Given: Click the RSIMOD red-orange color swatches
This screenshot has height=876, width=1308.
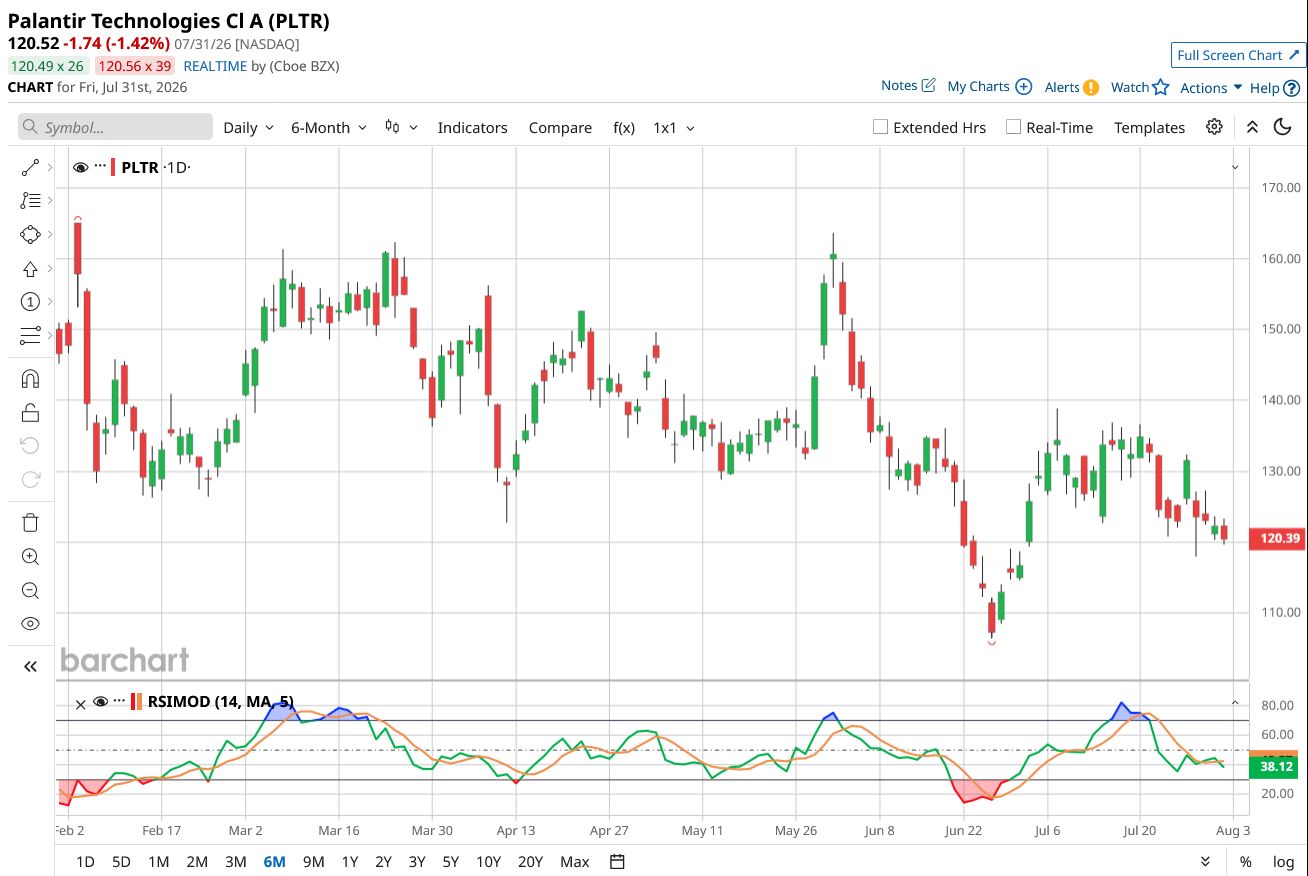Looking at the screenshot, I should (x=137, y=701).
